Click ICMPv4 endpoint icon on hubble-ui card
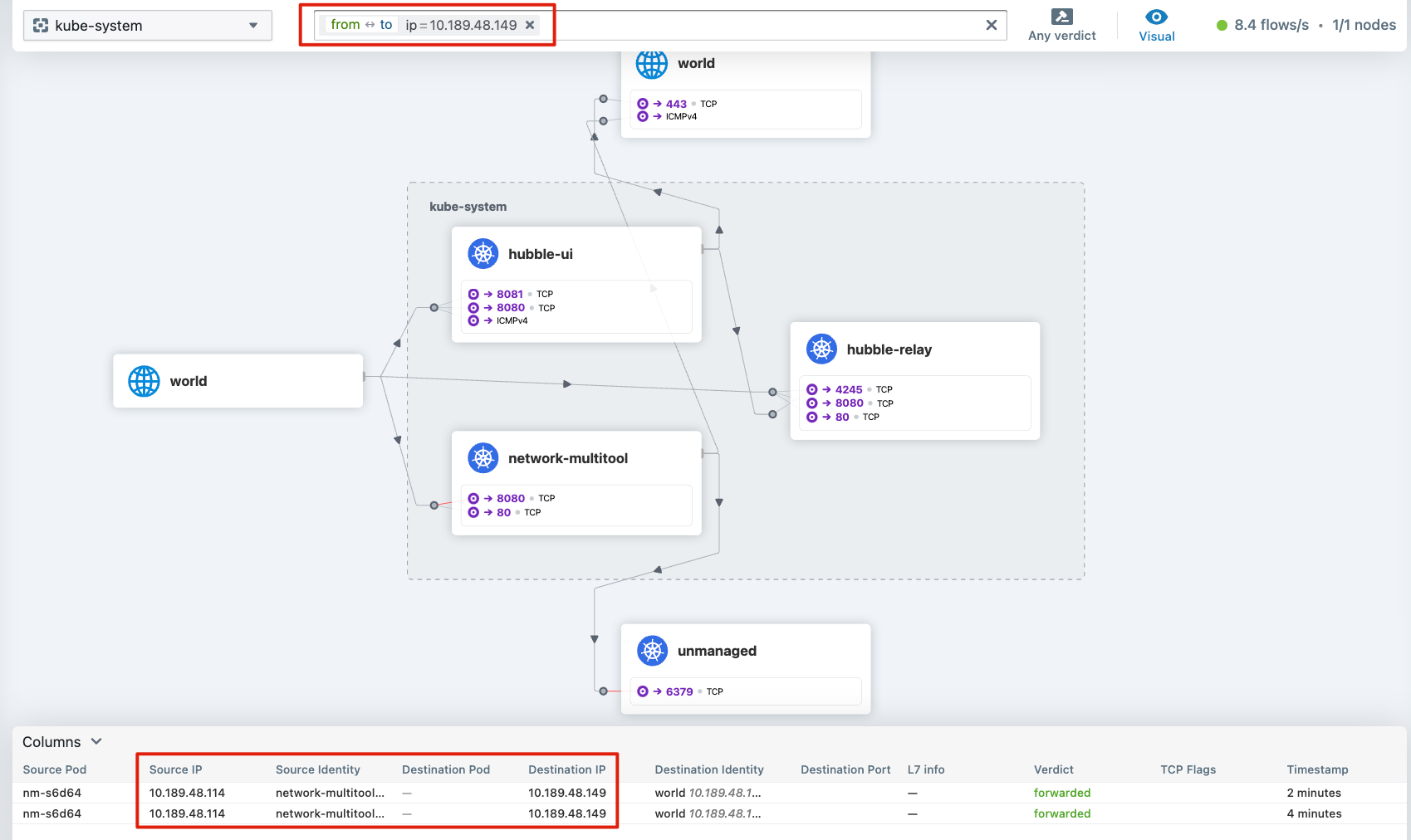 (473, 320)
